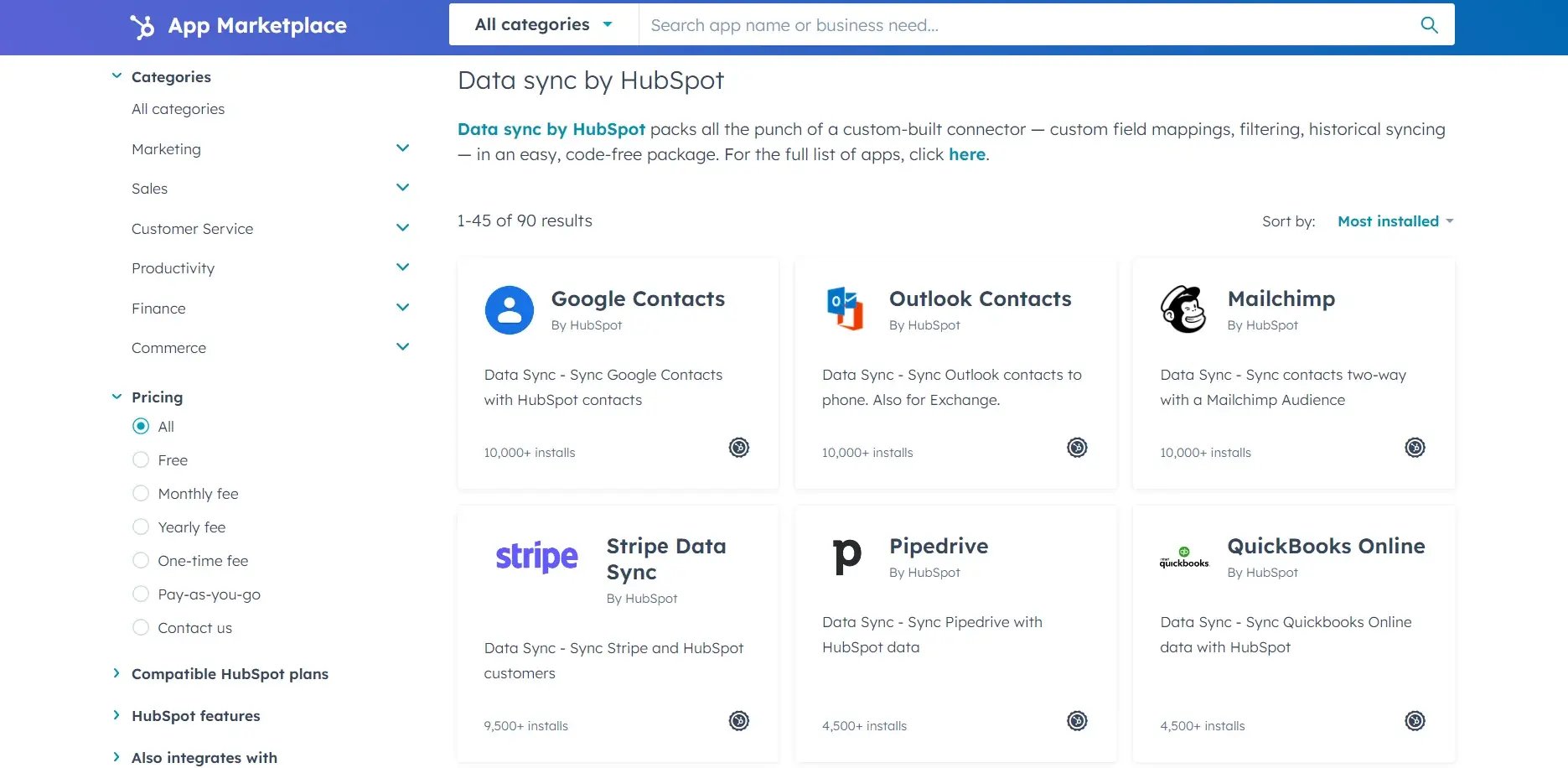
Task: Expand the Productivity category chevron
Action: point(402,267)
